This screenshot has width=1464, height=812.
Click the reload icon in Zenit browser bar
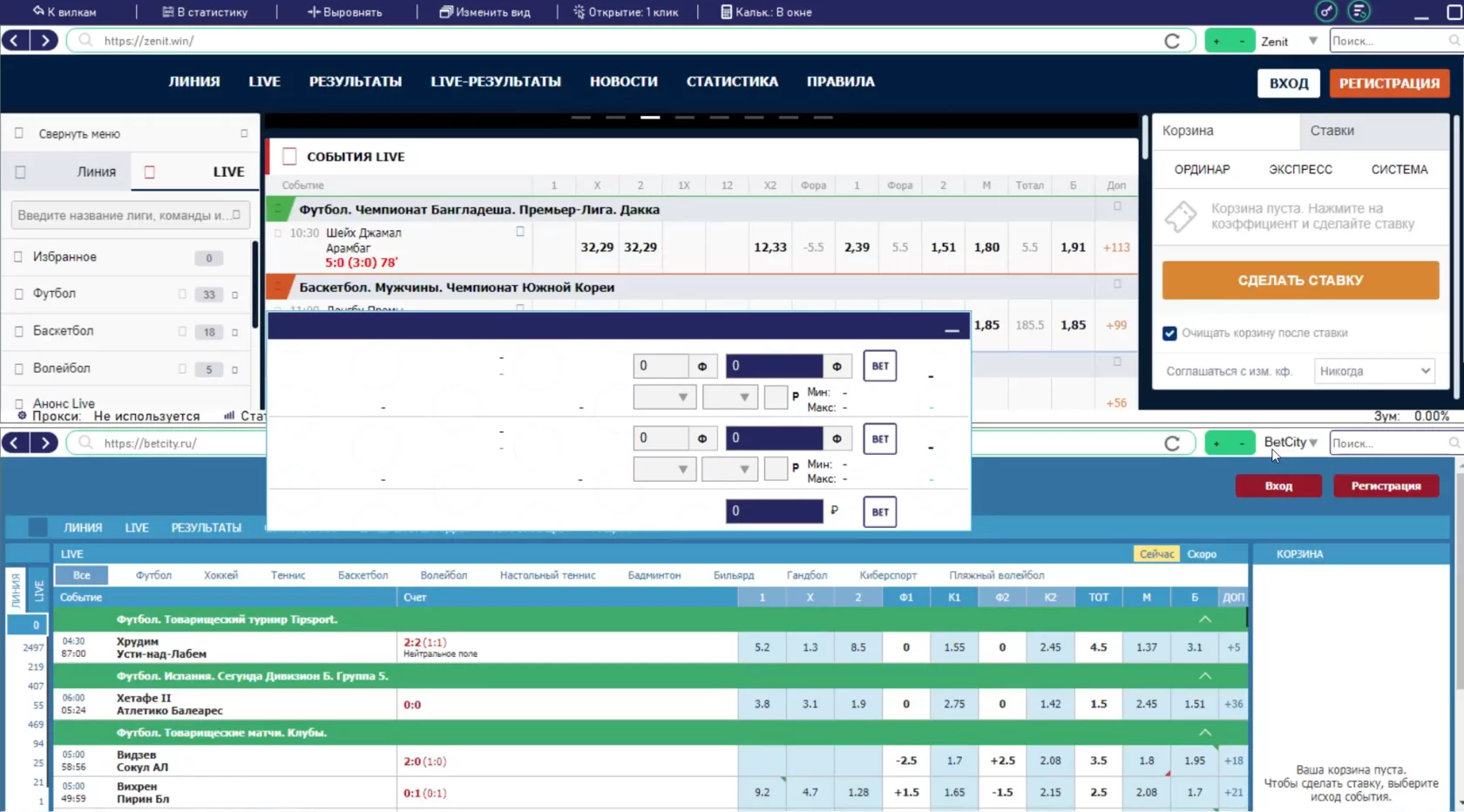coord(1172,41)
